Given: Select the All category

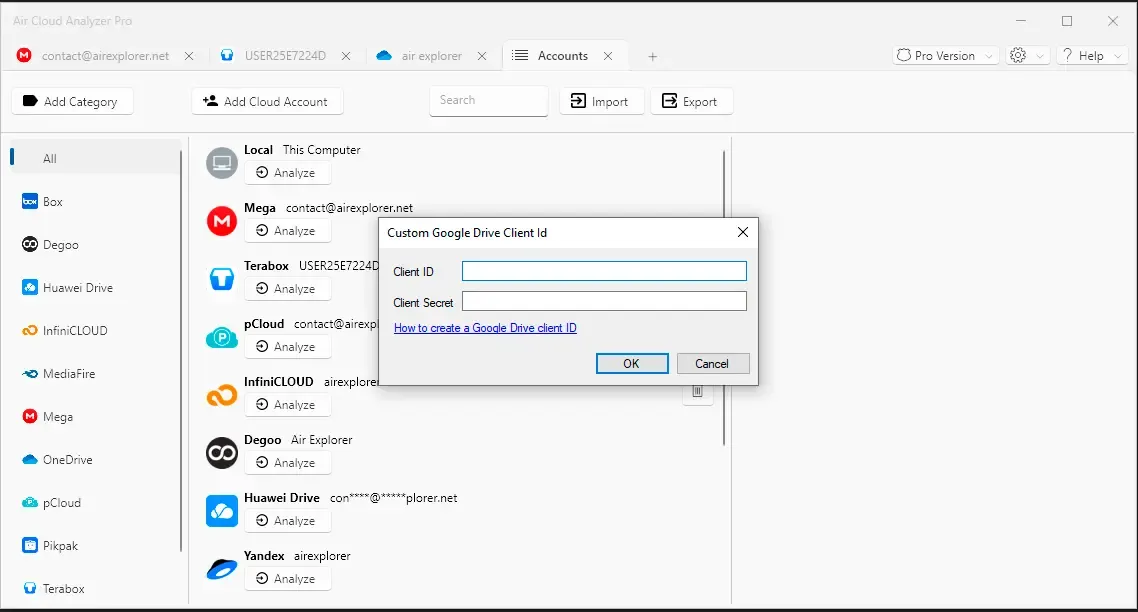Looking at the screenshot, I should tap(94, 158).
